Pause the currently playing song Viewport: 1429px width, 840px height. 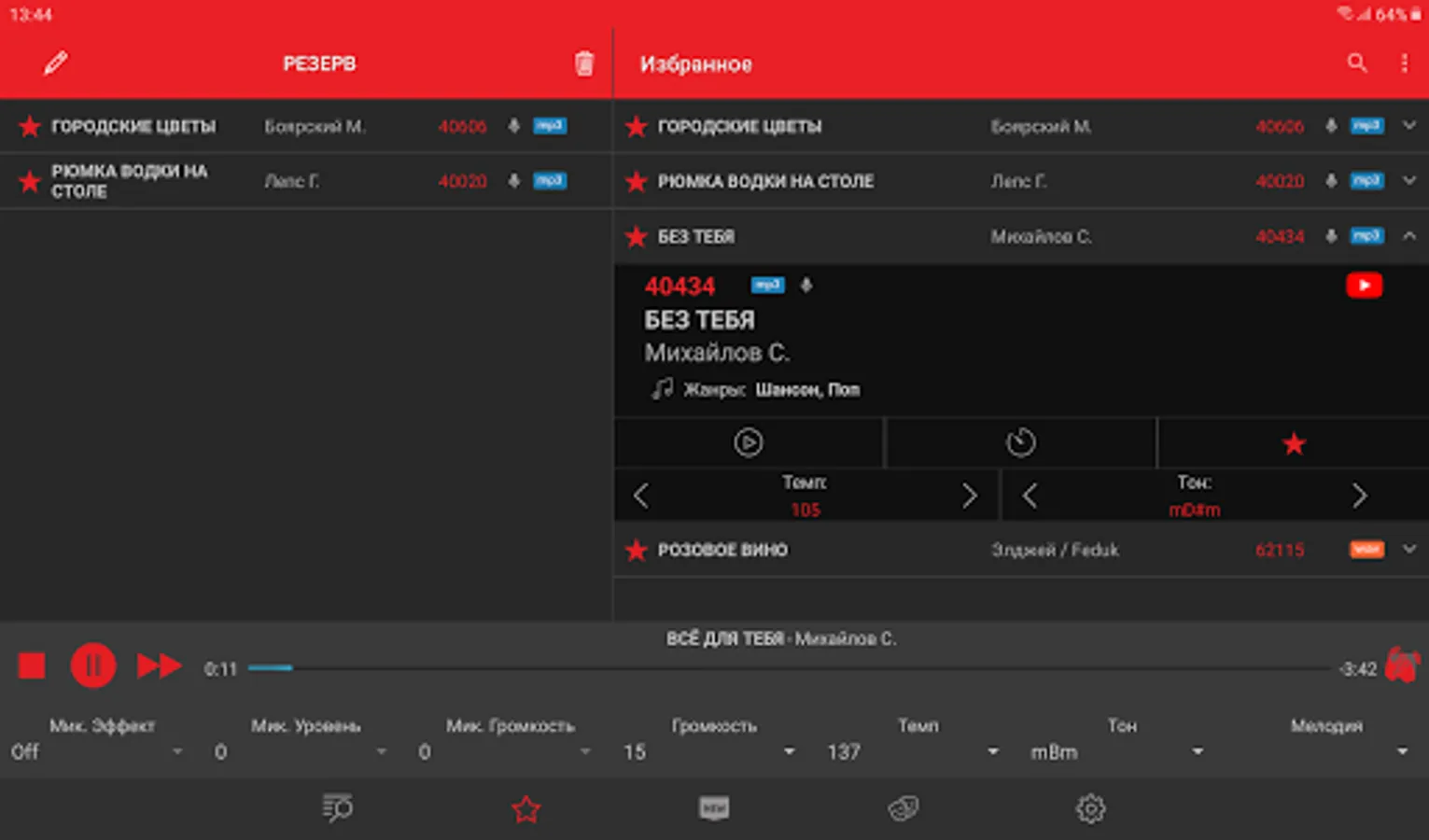[x=93, y=666]
